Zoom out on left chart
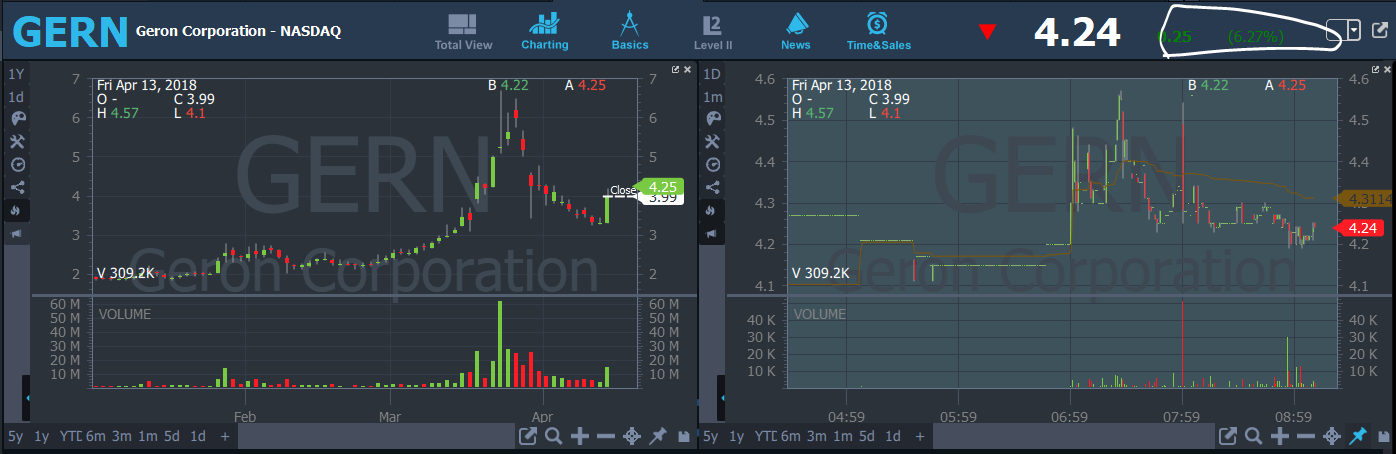Viewport: 1396px width, 454px height. click(x=606, y=436)
